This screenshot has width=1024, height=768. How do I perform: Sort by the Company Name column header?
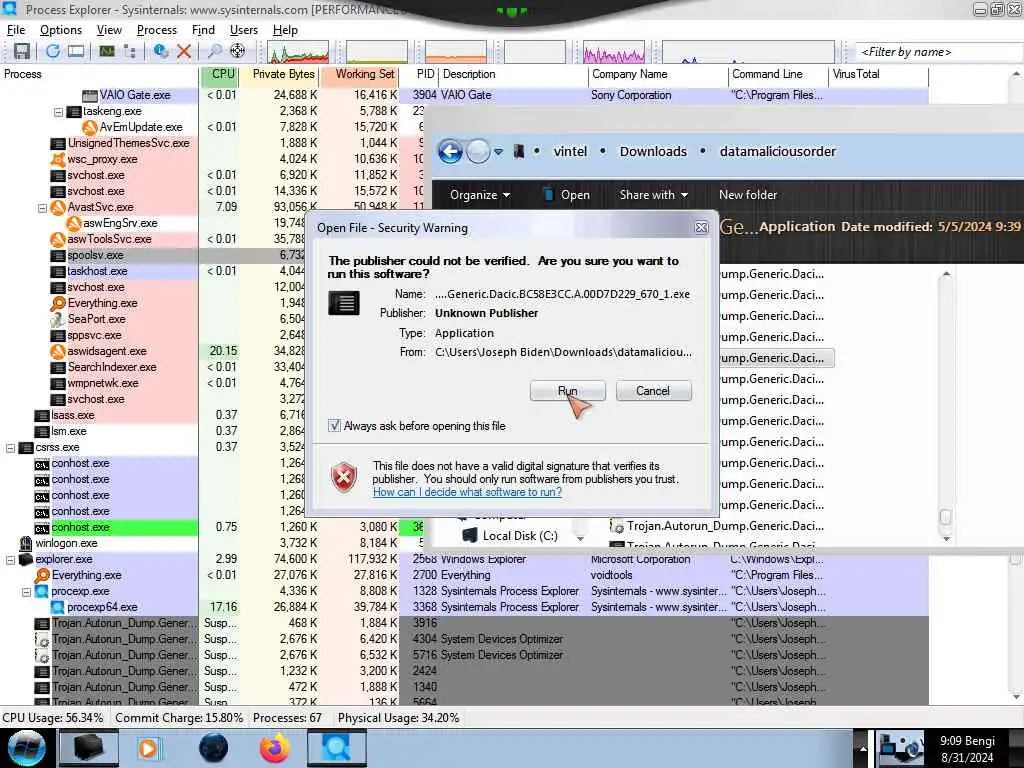tap(658, 74)
